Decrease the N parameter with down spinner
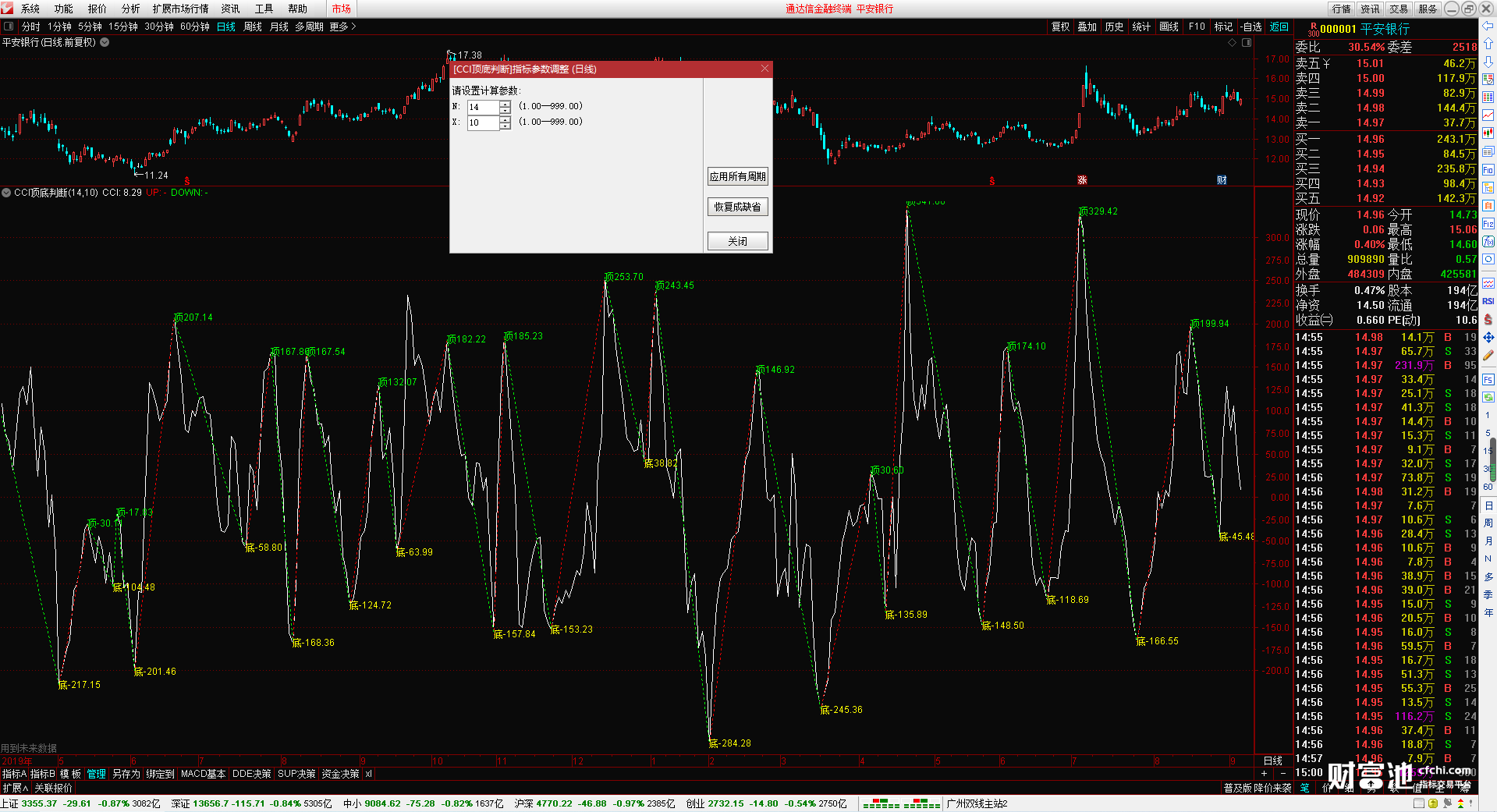 [505, 110]
